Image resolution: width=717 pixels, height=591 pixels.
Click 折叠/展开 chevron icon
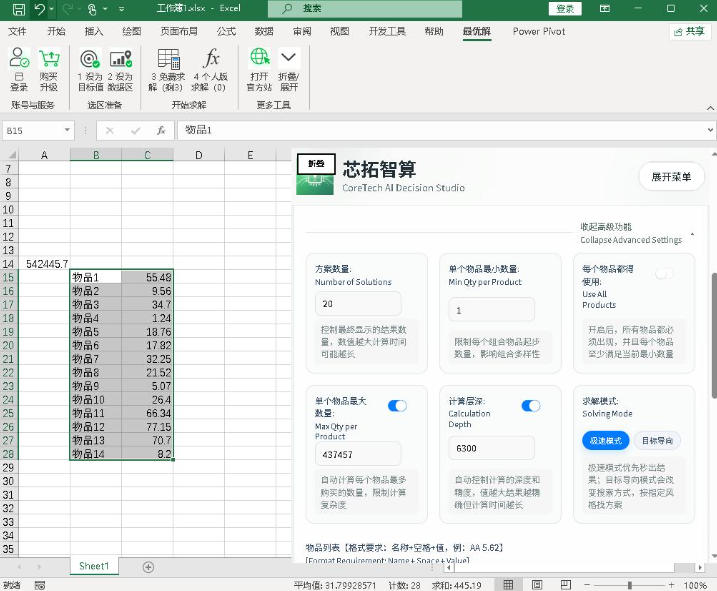(288, 57)
